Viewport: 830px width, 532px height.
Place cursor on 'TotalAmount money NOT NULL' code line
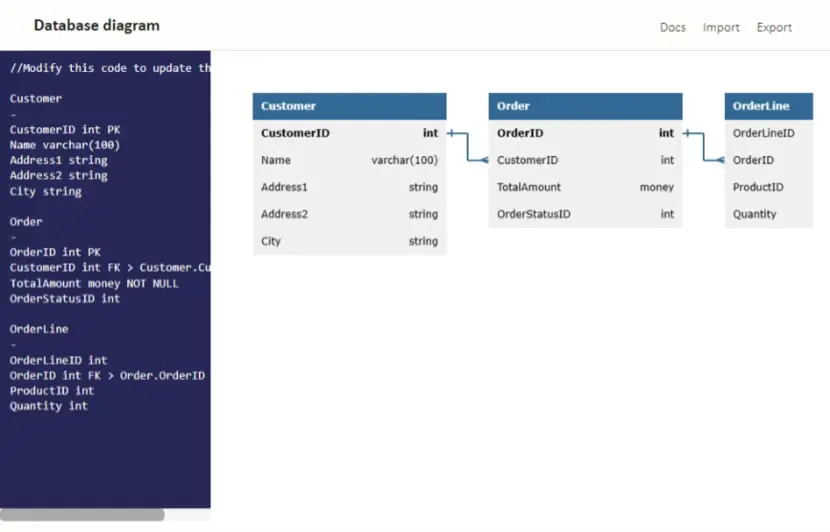coord(94,283)
